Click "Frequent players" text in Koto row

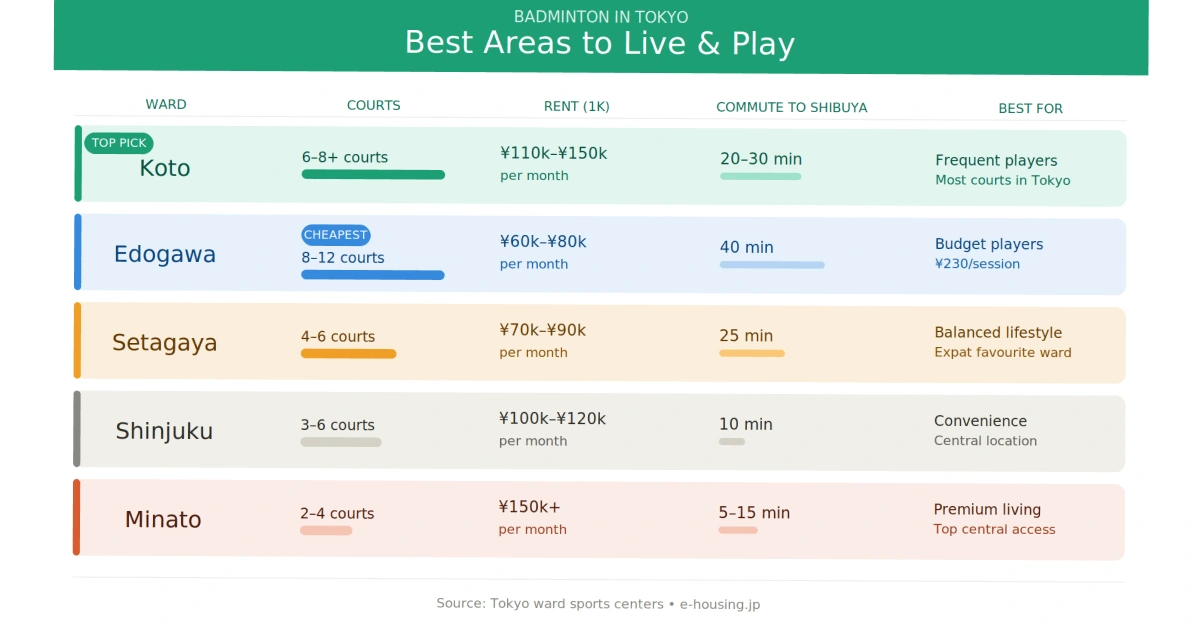point(996,160)
